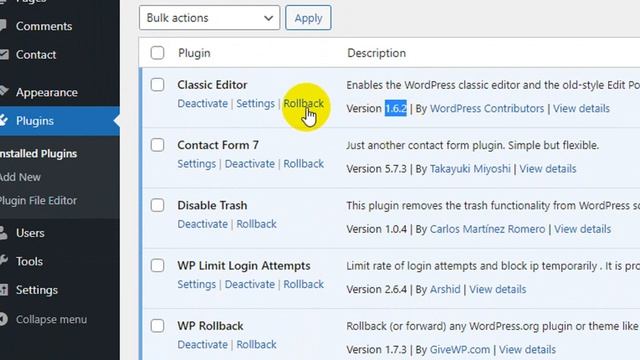This screenshot has height=360, width=640.
Task: Click the Comments speech bubble icon
Action: click(3, 26)
